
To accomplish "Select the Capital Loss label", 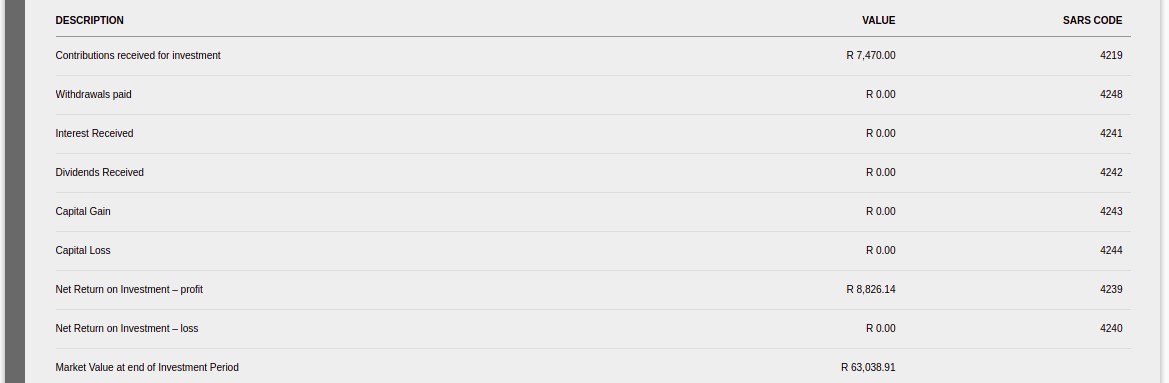I will point(83,250).
